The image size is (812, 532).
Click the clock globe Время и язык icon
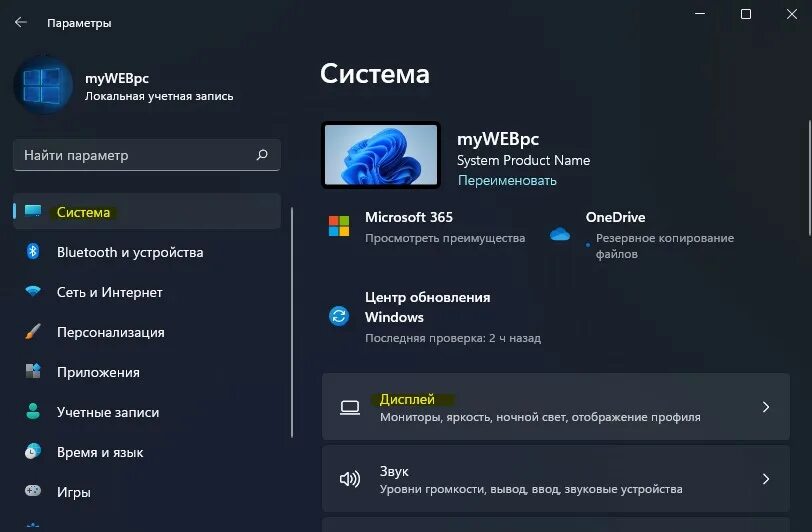pyautogui.click(x=33, y=451)
